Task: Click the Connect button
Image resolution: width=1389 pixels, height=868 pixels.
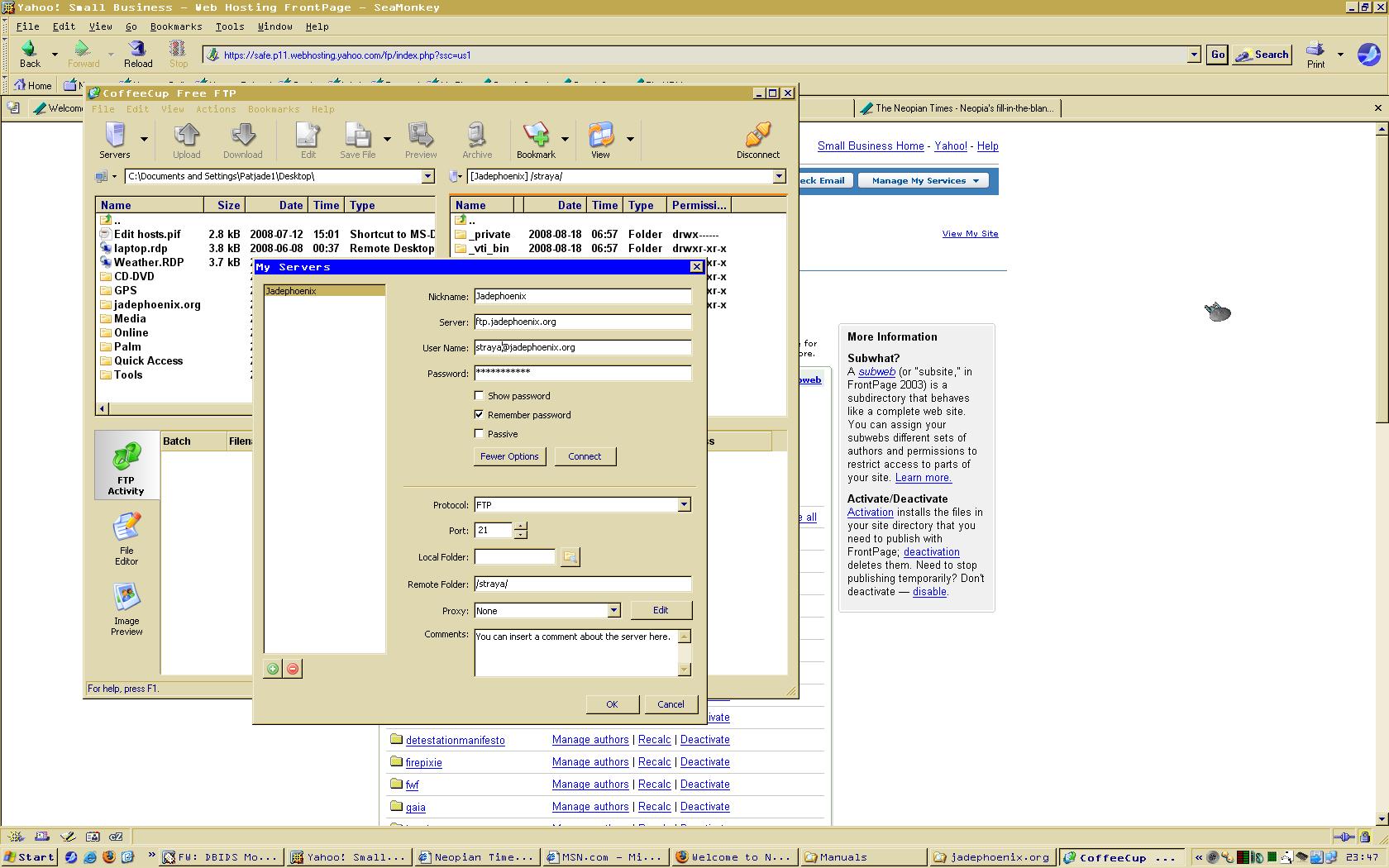Action: click(x=585, y=456)
